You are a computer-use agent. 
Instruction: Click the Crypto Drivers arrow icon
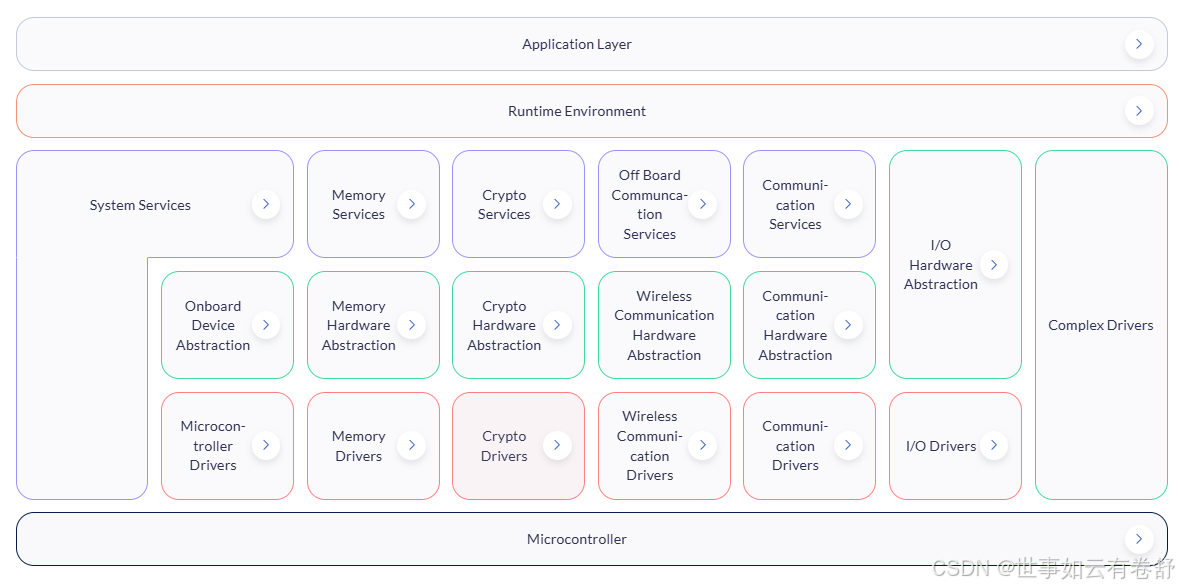click(557, 445)
